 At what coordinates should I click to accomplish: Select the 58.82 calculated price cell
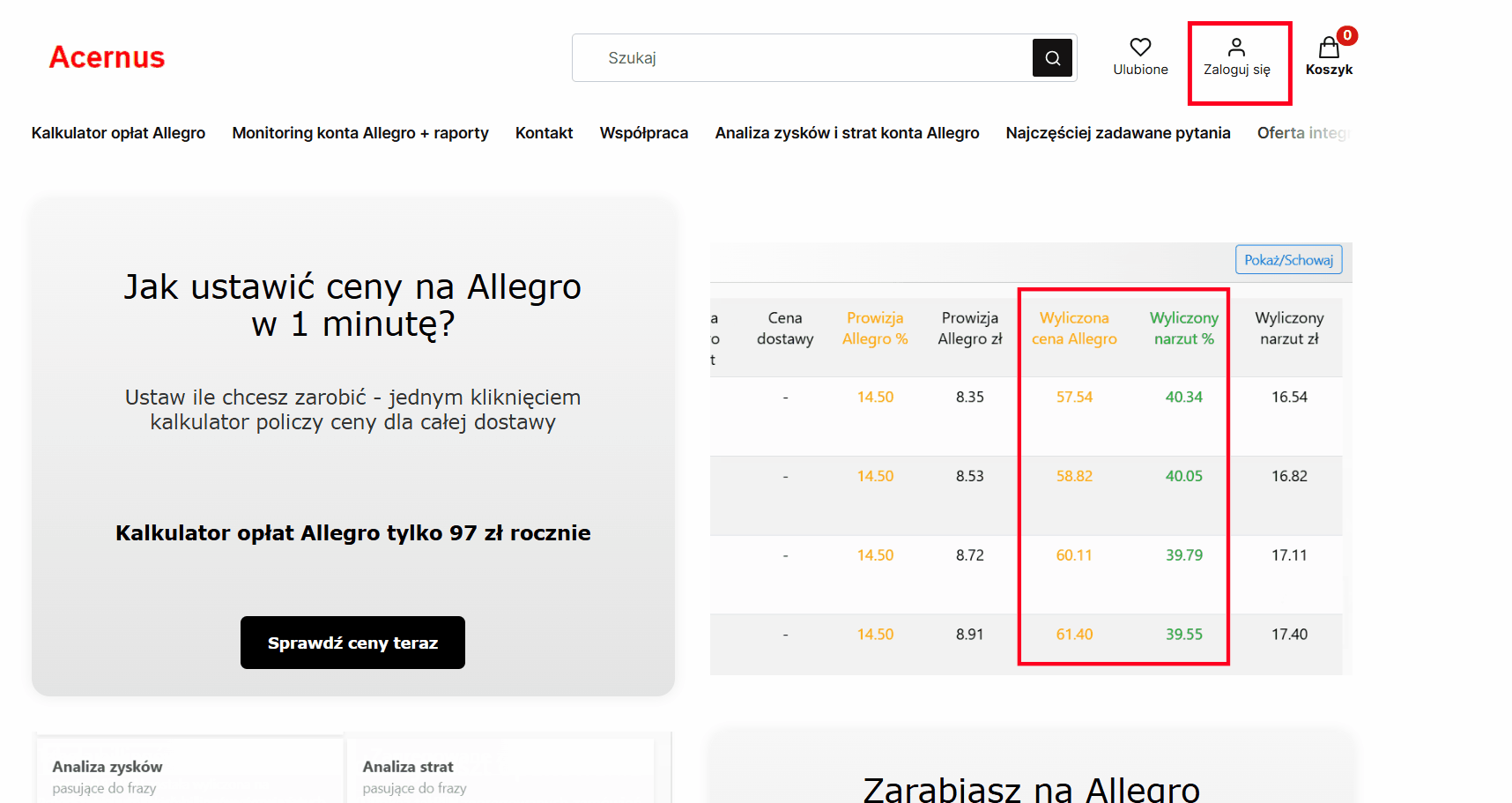click(x=1074, y=476)
